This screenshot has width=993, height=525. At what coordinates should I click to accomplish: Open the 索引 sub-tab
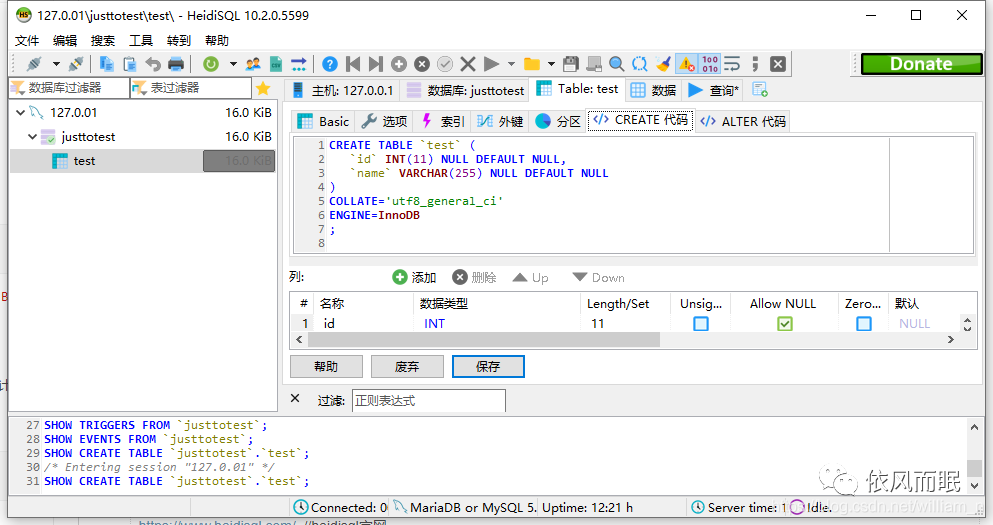443,122
